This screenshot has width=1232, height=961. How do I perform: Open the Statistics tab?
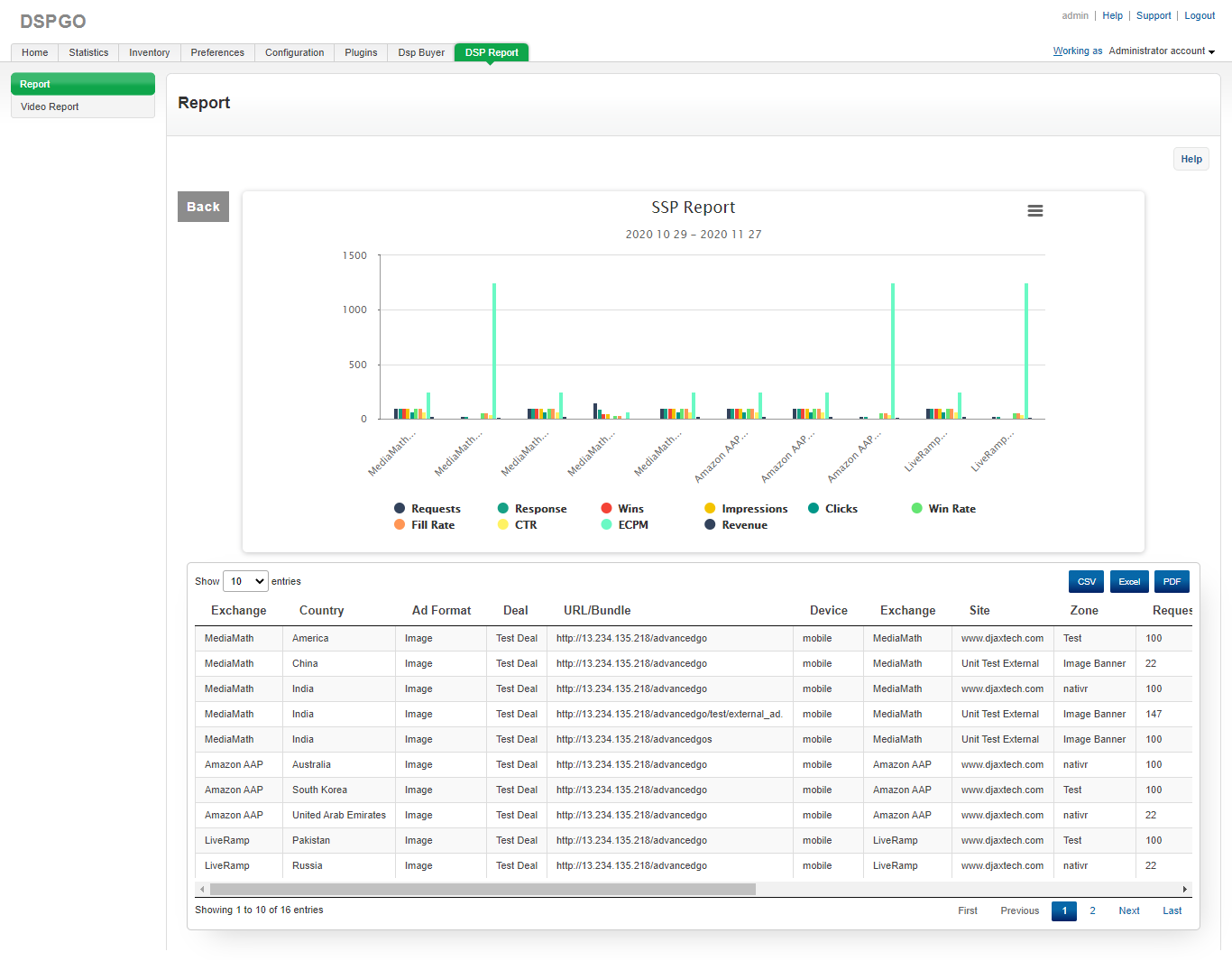click(88, 53)
